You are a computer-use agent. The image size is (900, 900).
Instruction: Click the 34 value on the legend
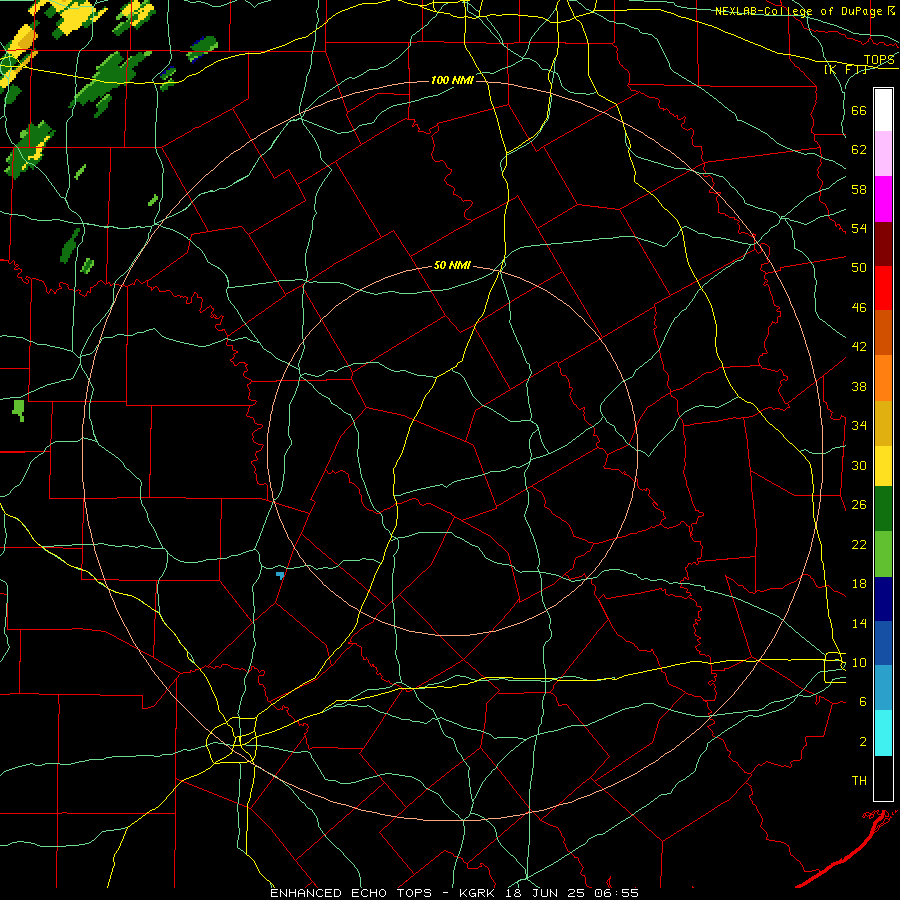859,425
